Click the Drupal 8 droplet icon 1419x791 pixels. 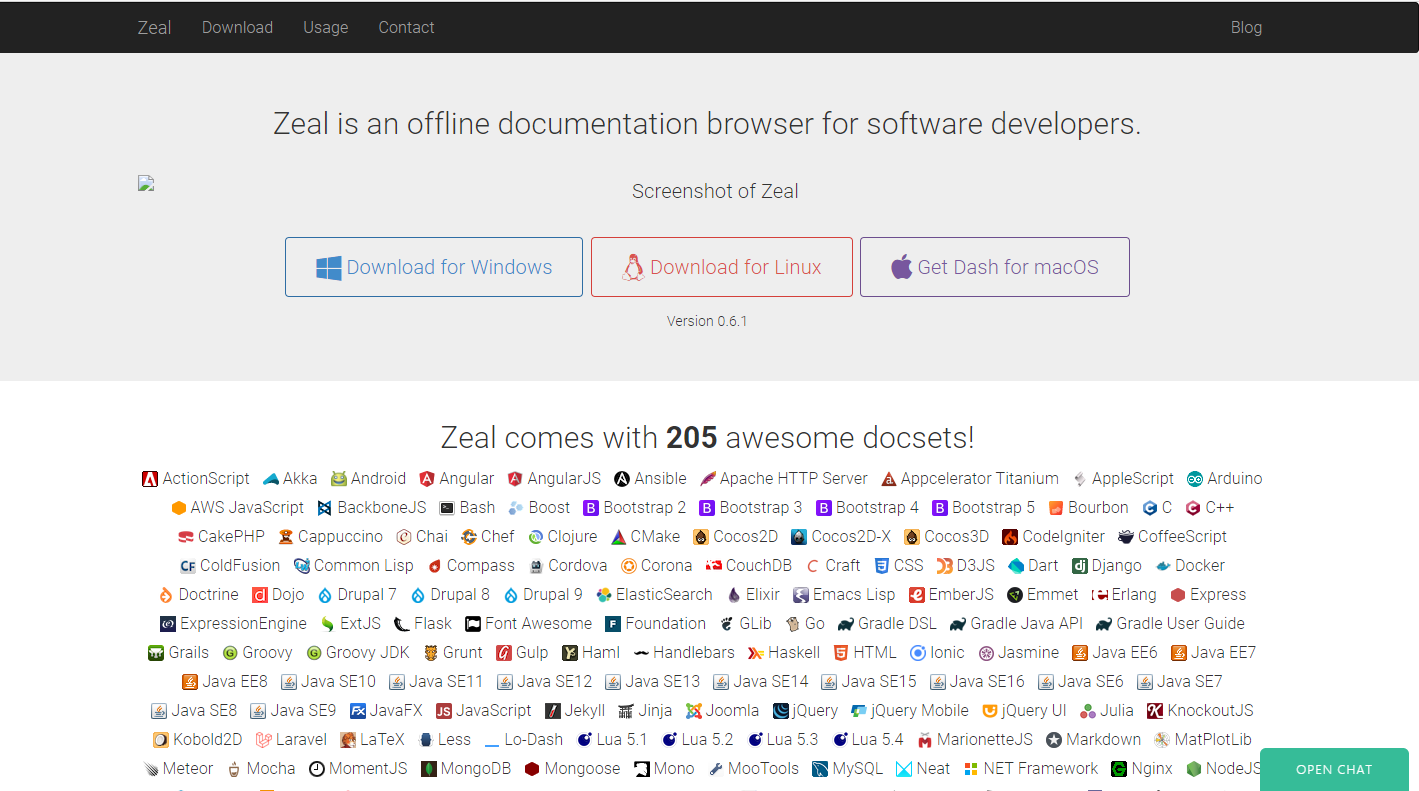pyautogui.click(x=418, y=595)
